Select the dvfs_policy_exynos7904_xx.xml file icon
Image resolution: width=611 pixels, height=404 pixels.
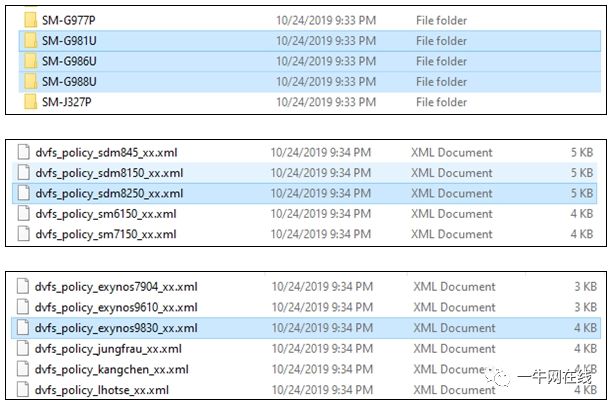click(x=23, y=286)
